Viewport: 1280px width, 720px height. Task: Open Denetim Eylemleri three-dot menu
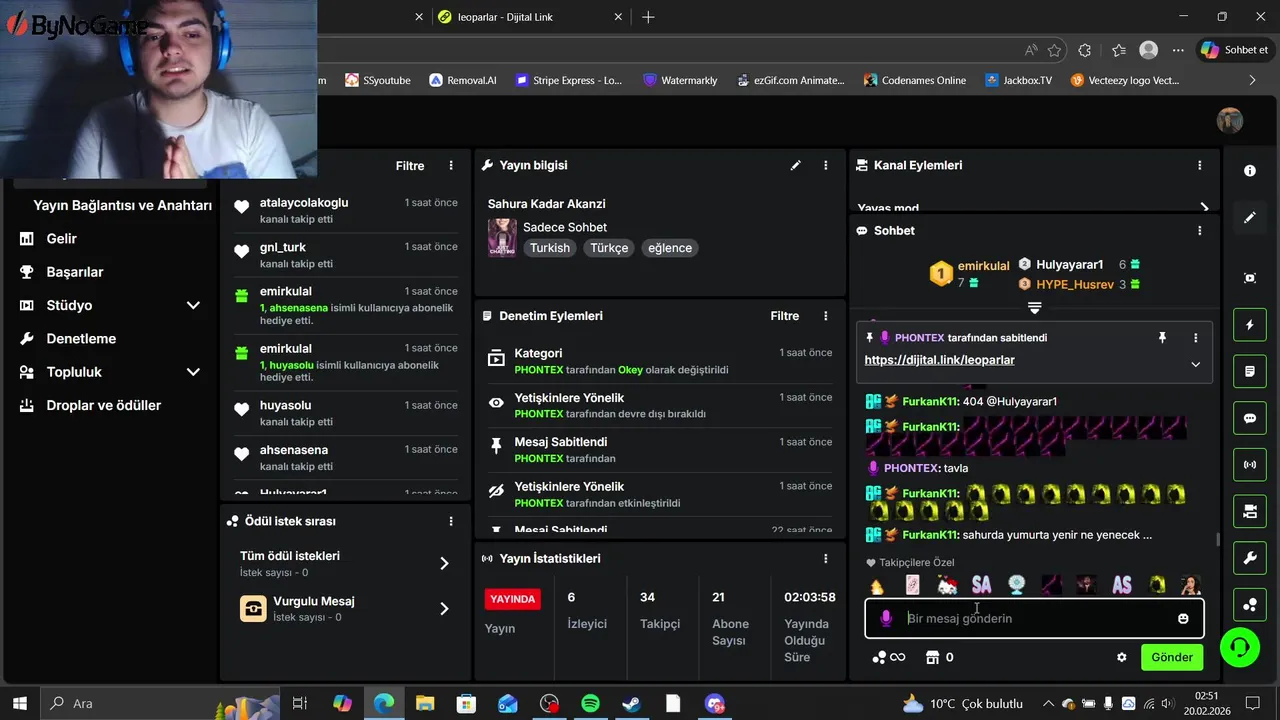[826, 316]
